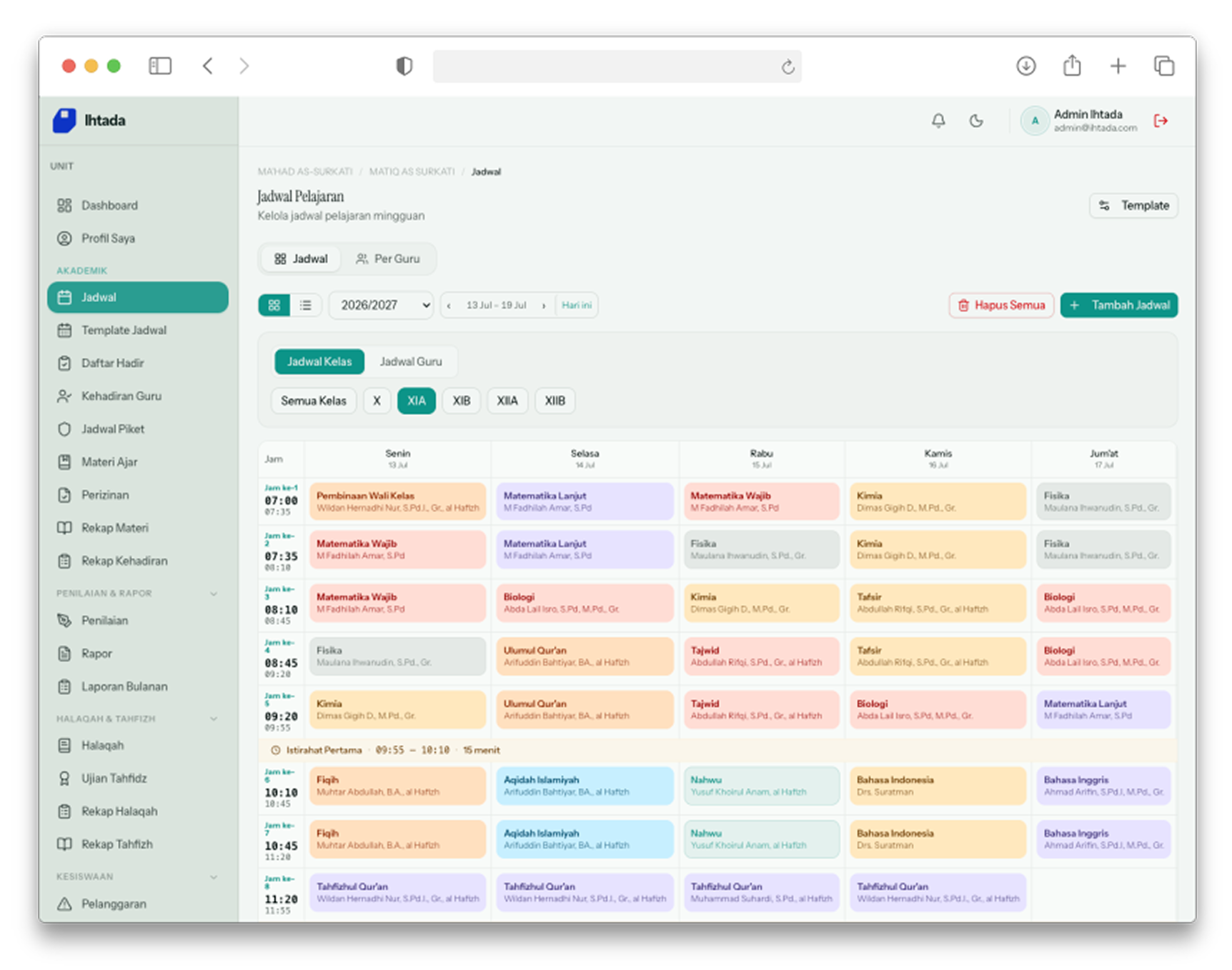Toggle dark mode moon icon
The height and width of the screenshot is (970, 1232).
976,121
